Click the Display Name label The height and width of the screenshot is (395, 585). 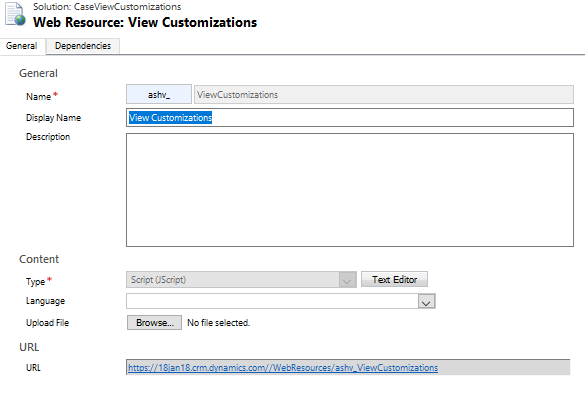coord(53,118)
